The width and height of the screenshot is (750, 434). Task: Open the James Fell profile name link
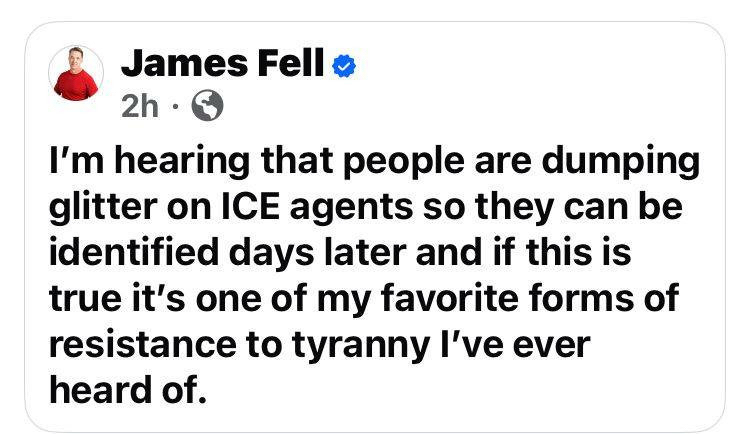[222, 66]
